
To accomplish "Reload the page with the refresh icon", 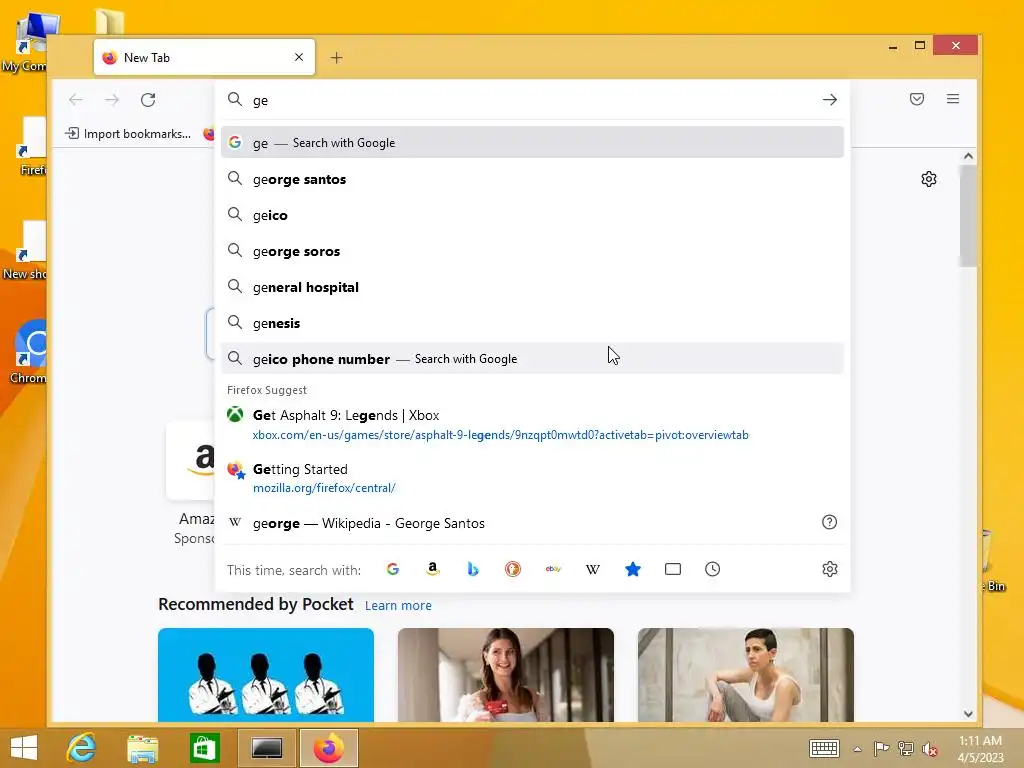I will tap(148, 100).
